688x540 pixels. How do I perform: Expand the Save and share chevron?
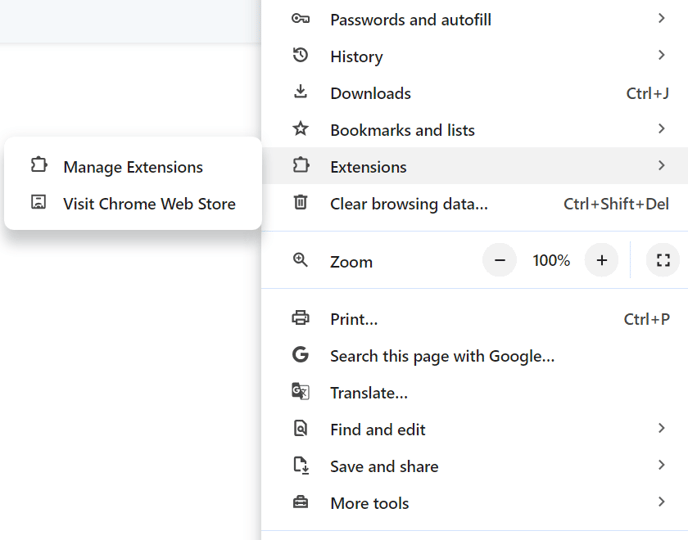(x=661, y=466)
